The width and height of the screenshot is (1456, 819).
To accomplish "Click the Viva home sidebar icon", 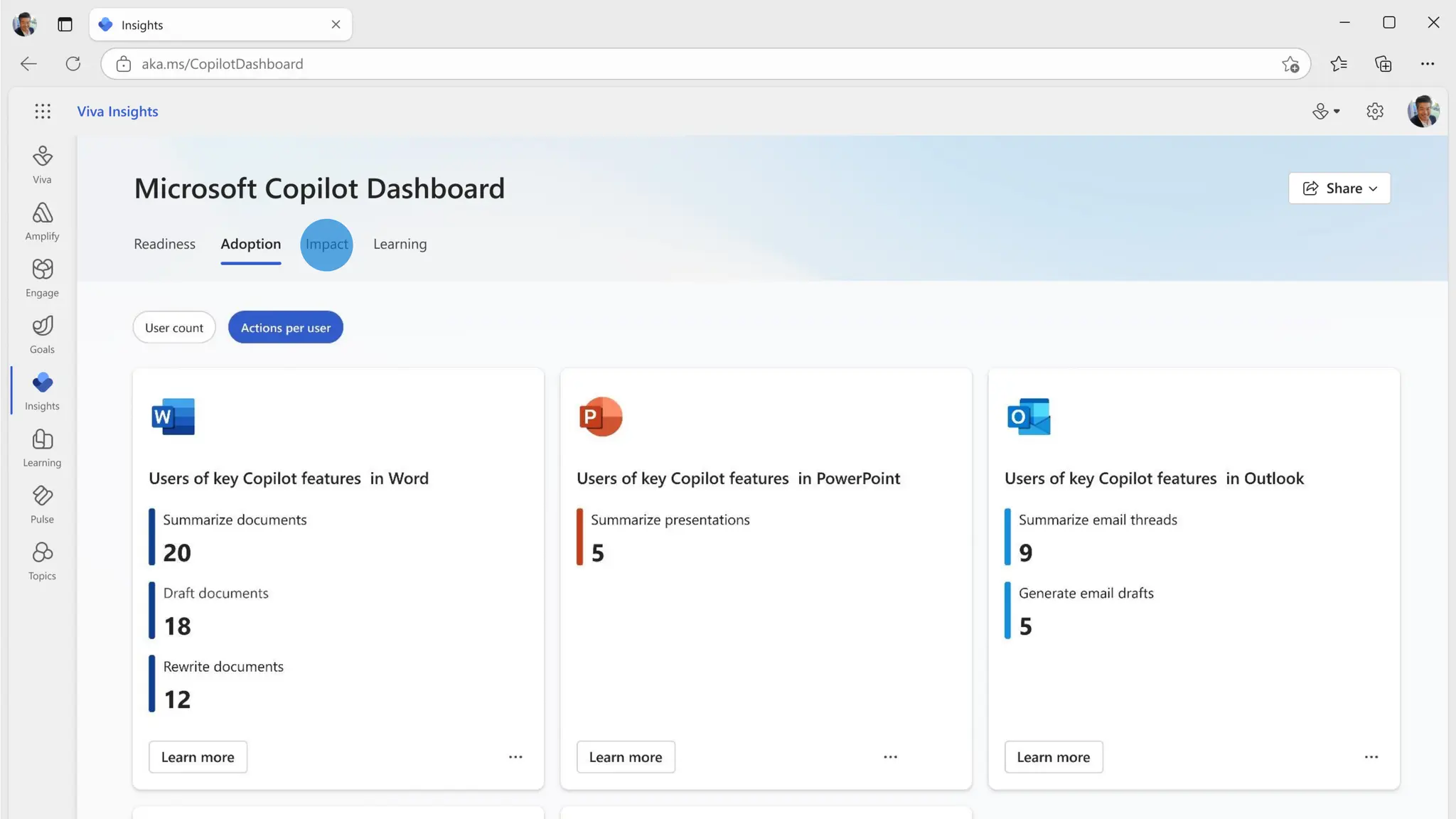I will click(42, 164).
